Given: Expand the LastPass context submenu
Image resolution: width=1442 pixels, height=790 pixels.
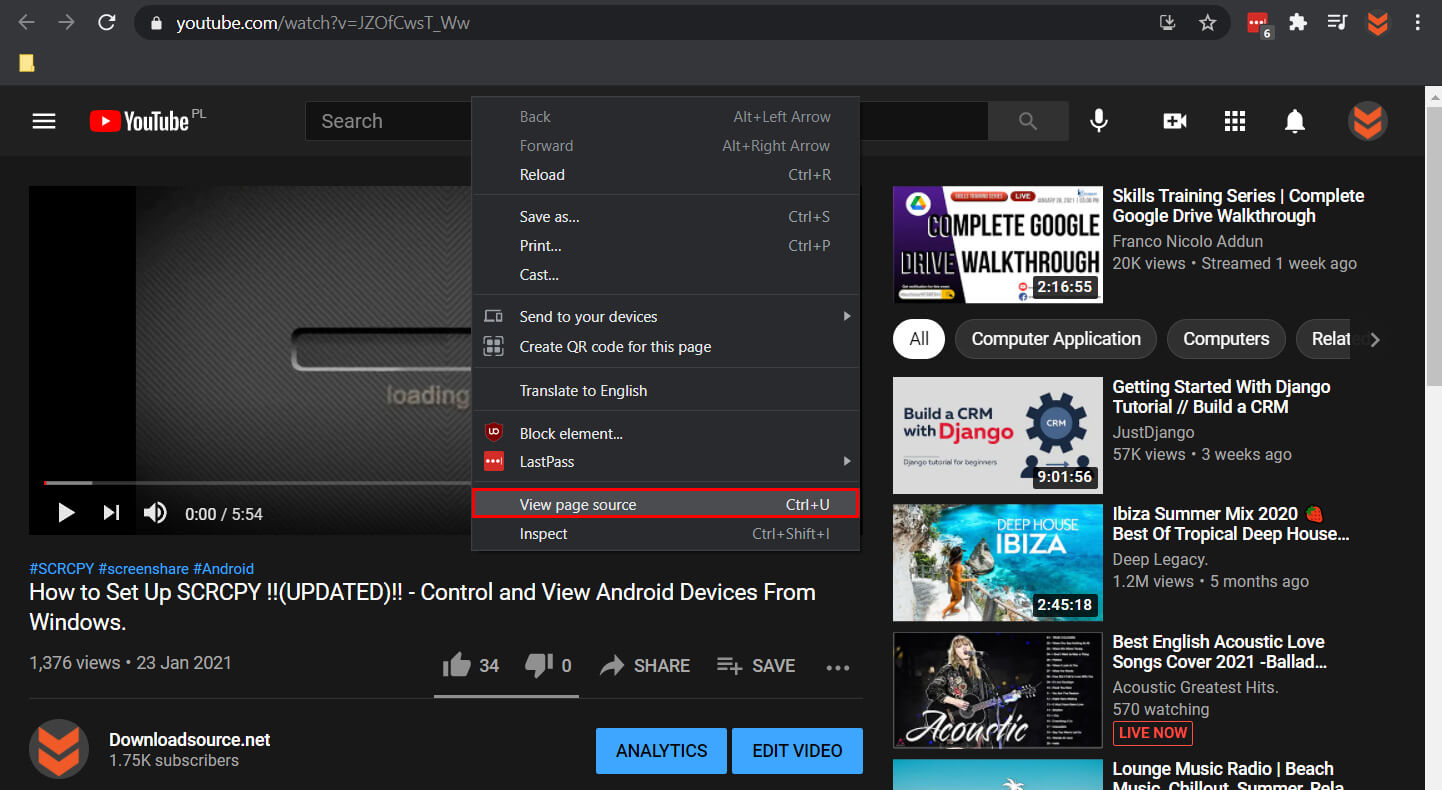Looking at the screenshot, I should (x=666, y=462).
